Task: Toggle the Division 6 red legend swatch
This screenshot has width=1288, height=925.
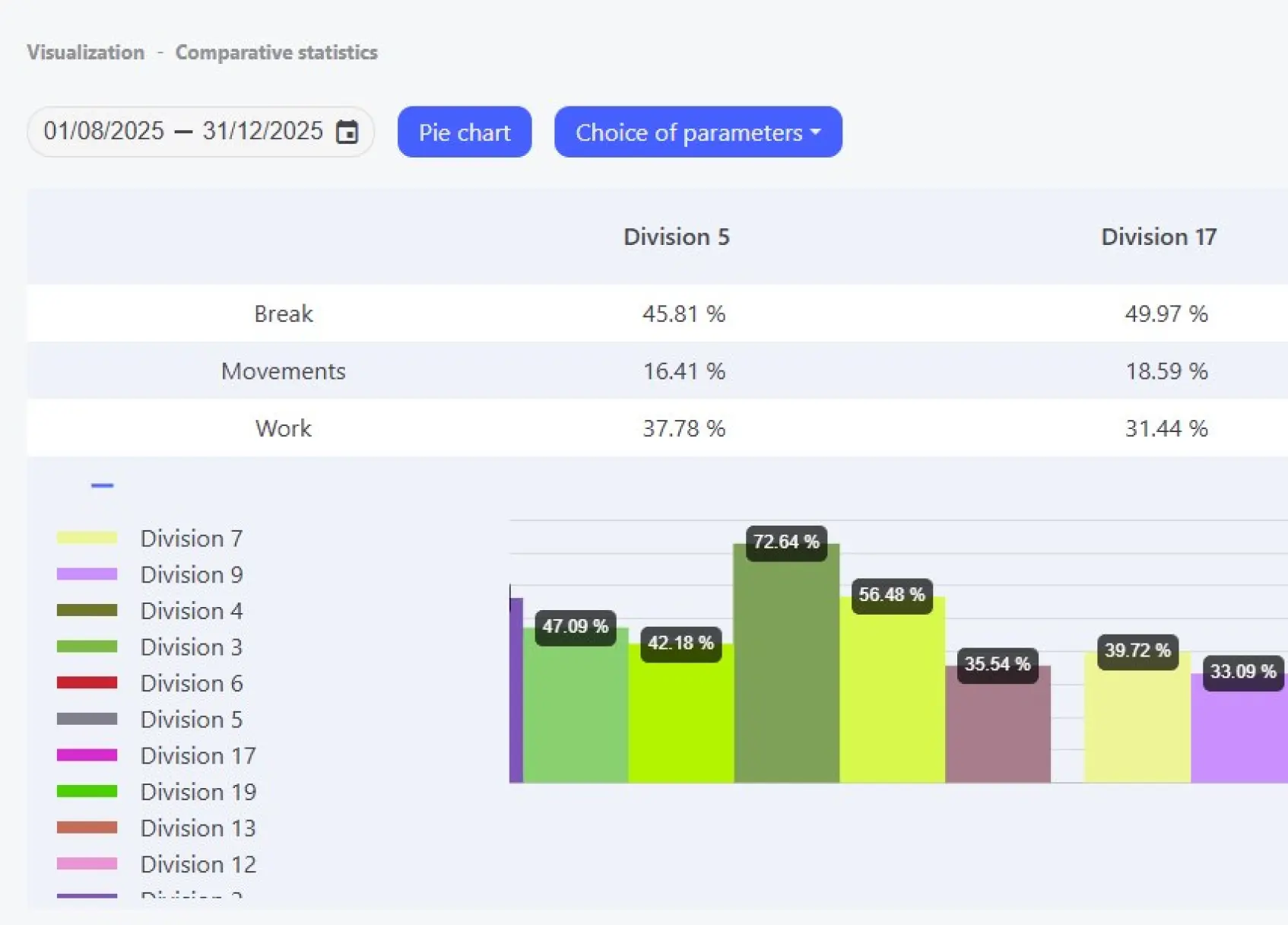Action: [87, 683]
